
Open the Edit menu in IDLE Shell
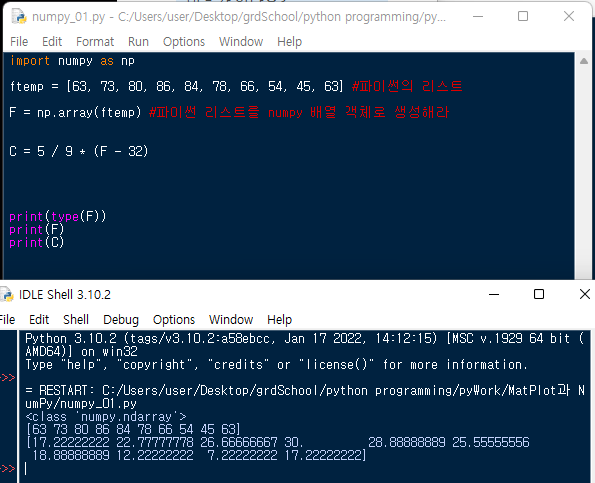[39, 319]
